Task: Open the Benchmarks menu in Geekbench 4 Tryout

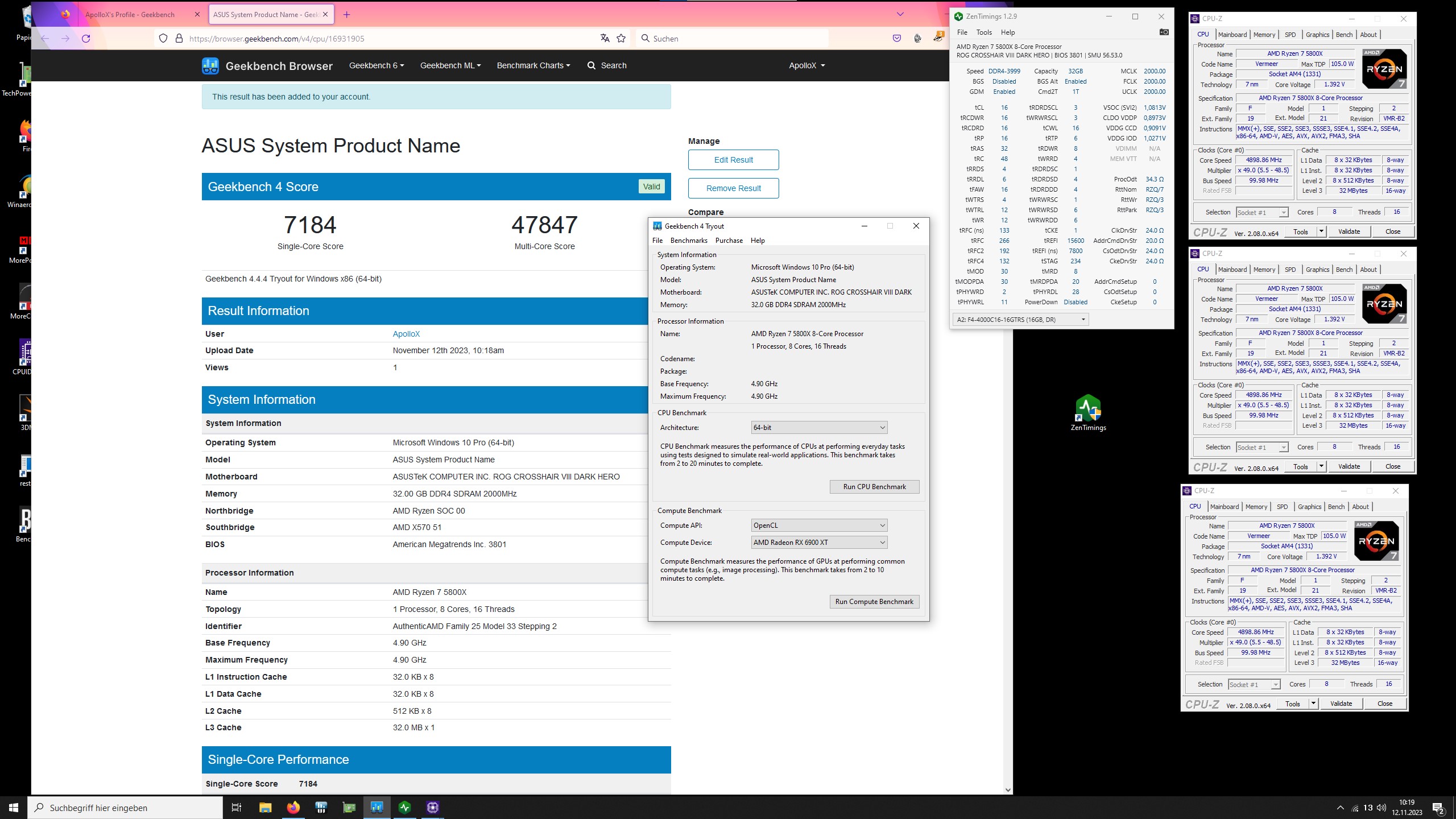Action: (689, 240)
